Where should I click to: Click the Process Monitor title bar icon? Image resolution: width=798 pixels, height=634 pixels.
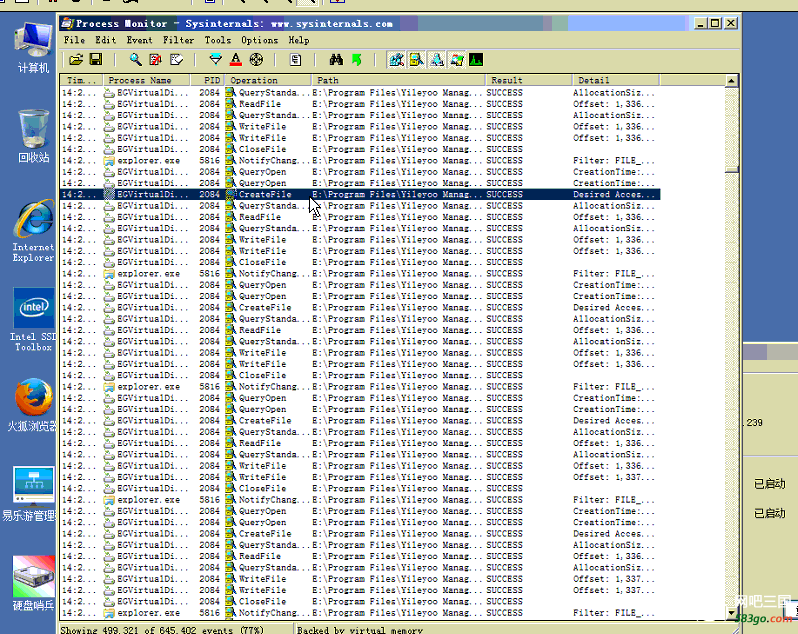pos(67,23)
